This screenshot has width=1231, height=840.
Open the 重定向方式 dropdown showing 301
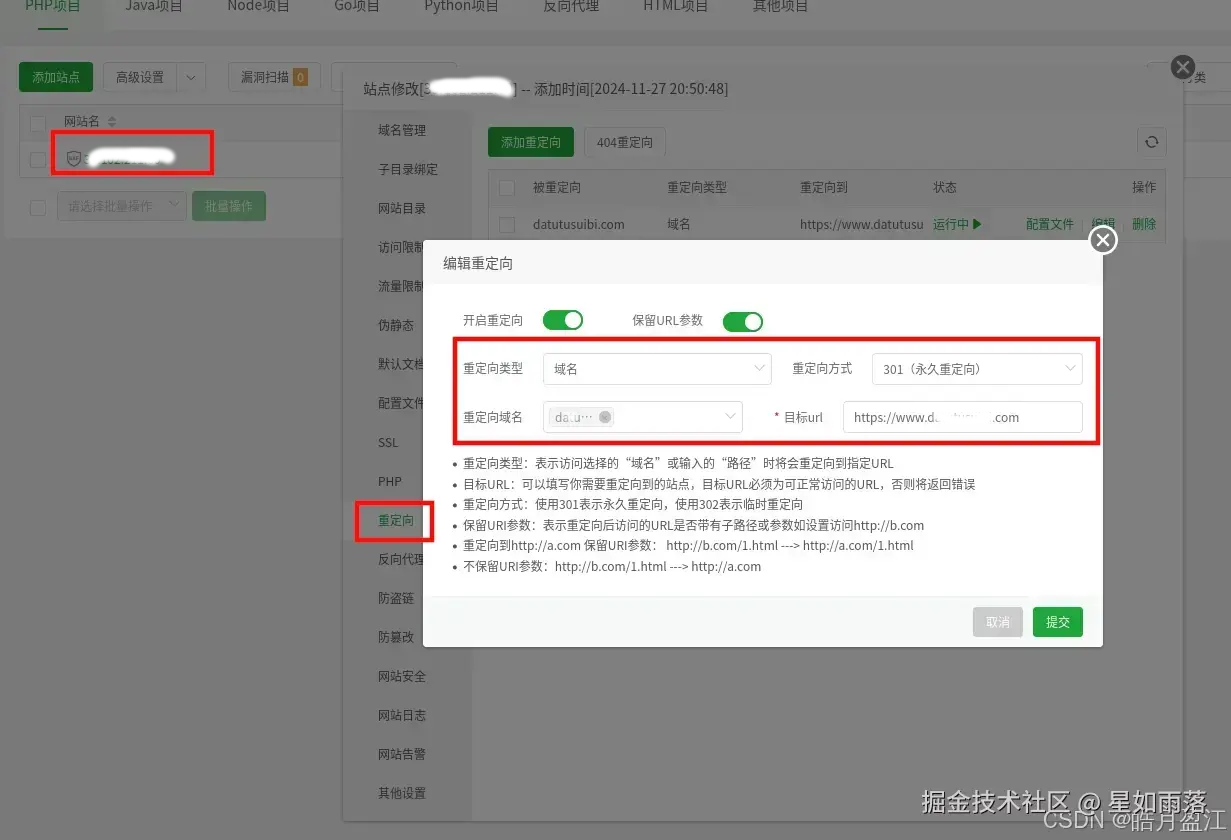976,368
